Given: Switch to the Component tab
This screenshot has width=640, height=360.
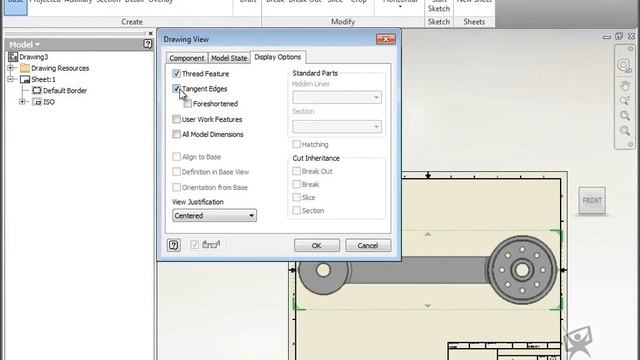Looking at the screenshot, I should point(187,58).
